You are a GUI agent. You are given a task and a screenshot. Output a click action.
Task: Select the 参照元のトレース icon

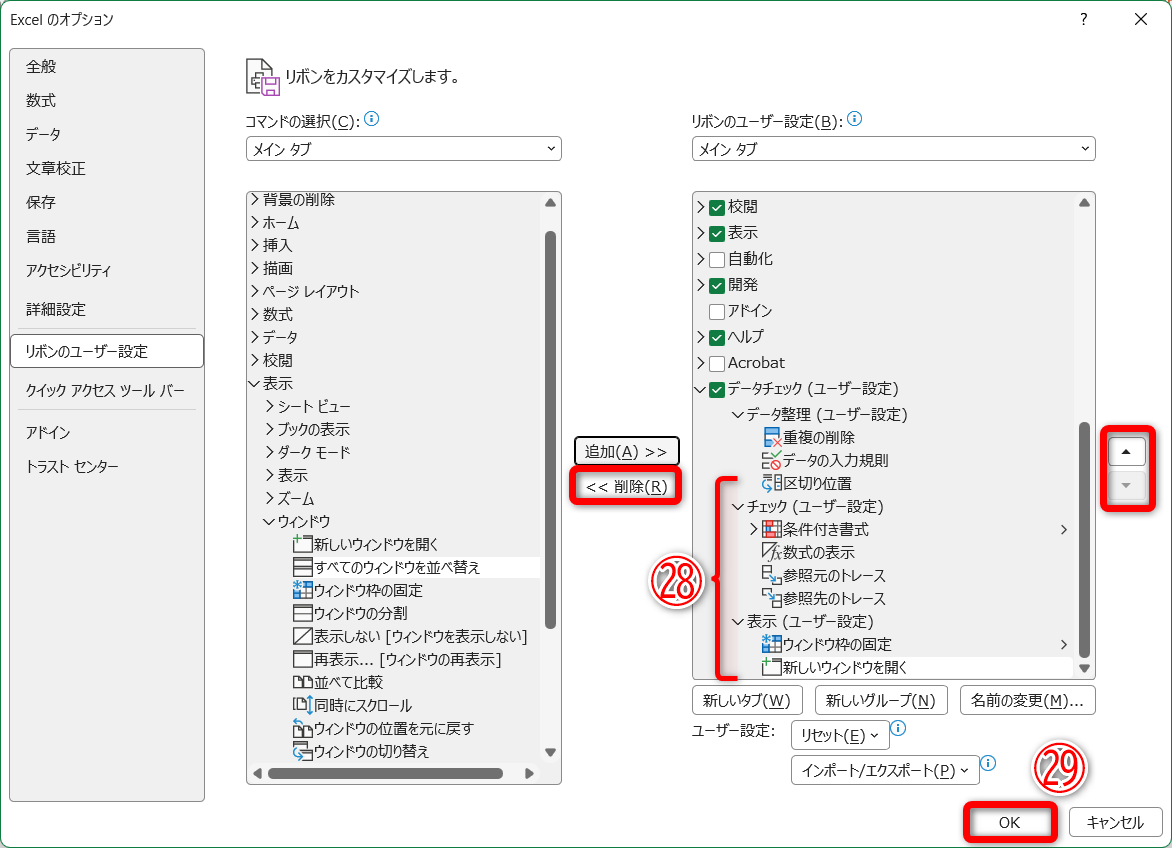771,575
